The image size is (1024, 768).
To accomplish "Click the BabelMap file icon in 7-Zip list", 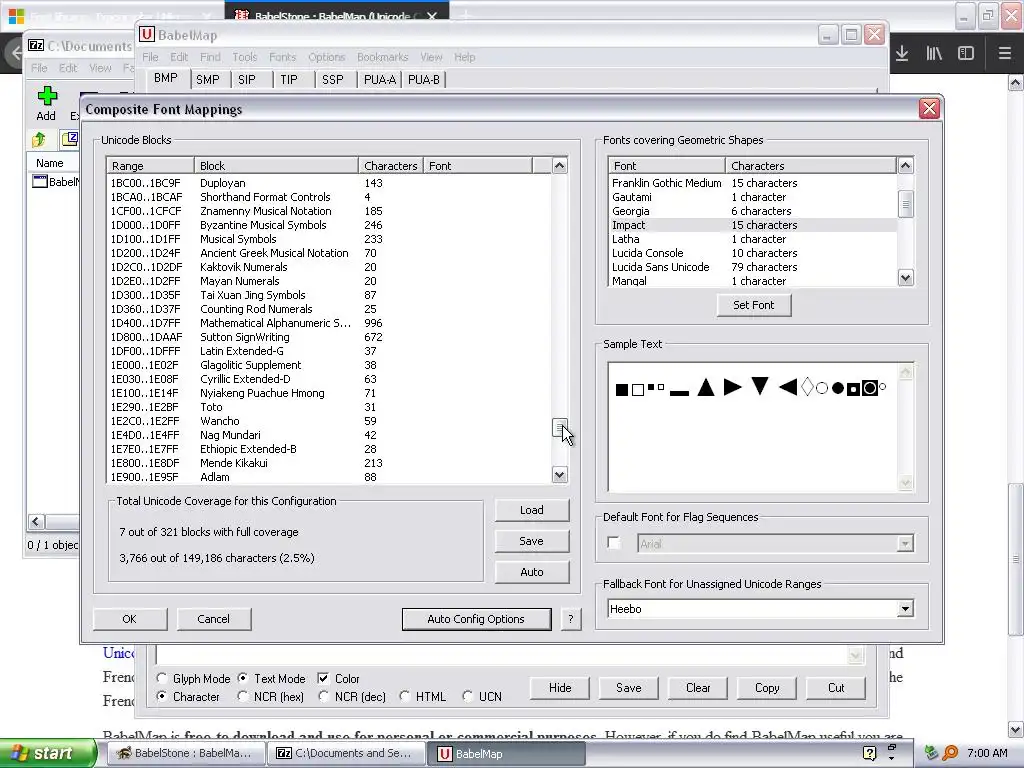I will click(x=40, y=182).
